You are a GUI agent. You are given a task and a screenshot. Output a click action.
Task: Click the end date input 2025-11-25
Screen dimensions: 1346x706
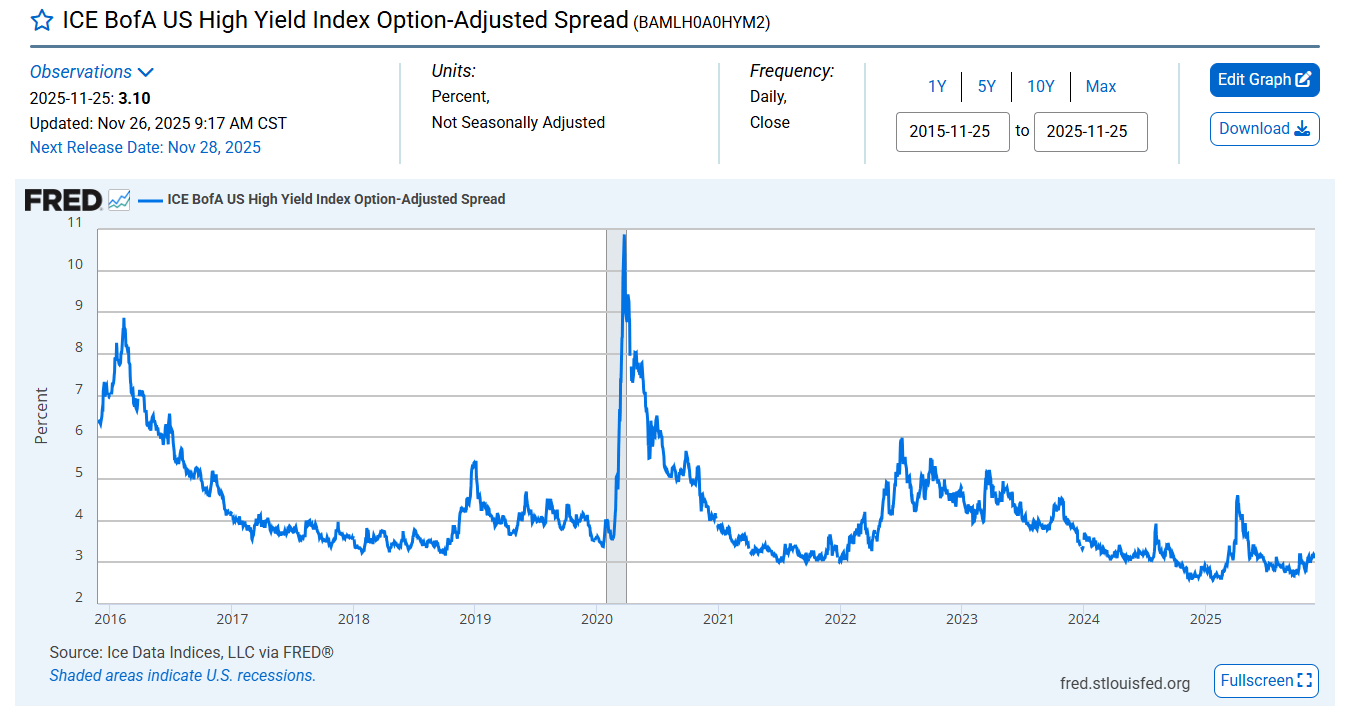[1090, 131]
